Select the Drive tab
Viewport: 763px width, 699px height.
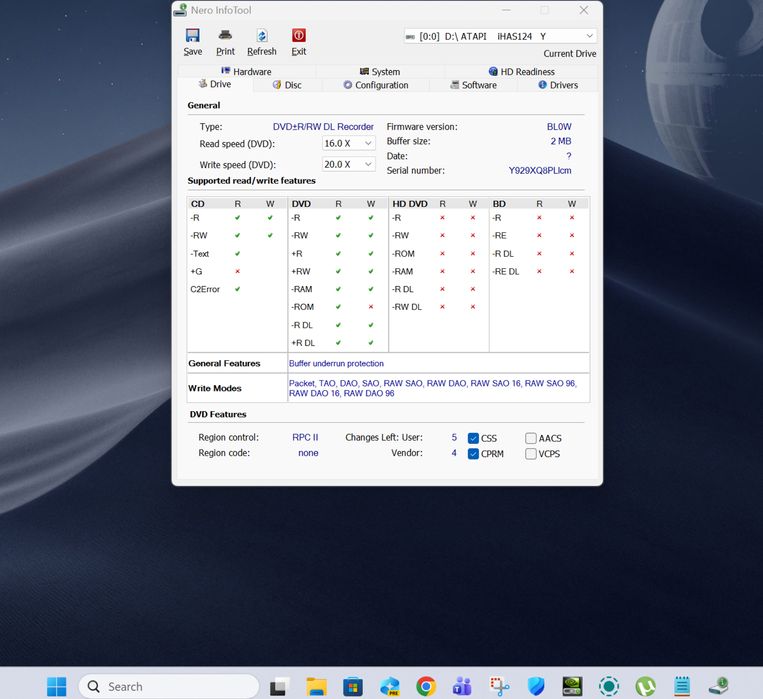[215, 84]
